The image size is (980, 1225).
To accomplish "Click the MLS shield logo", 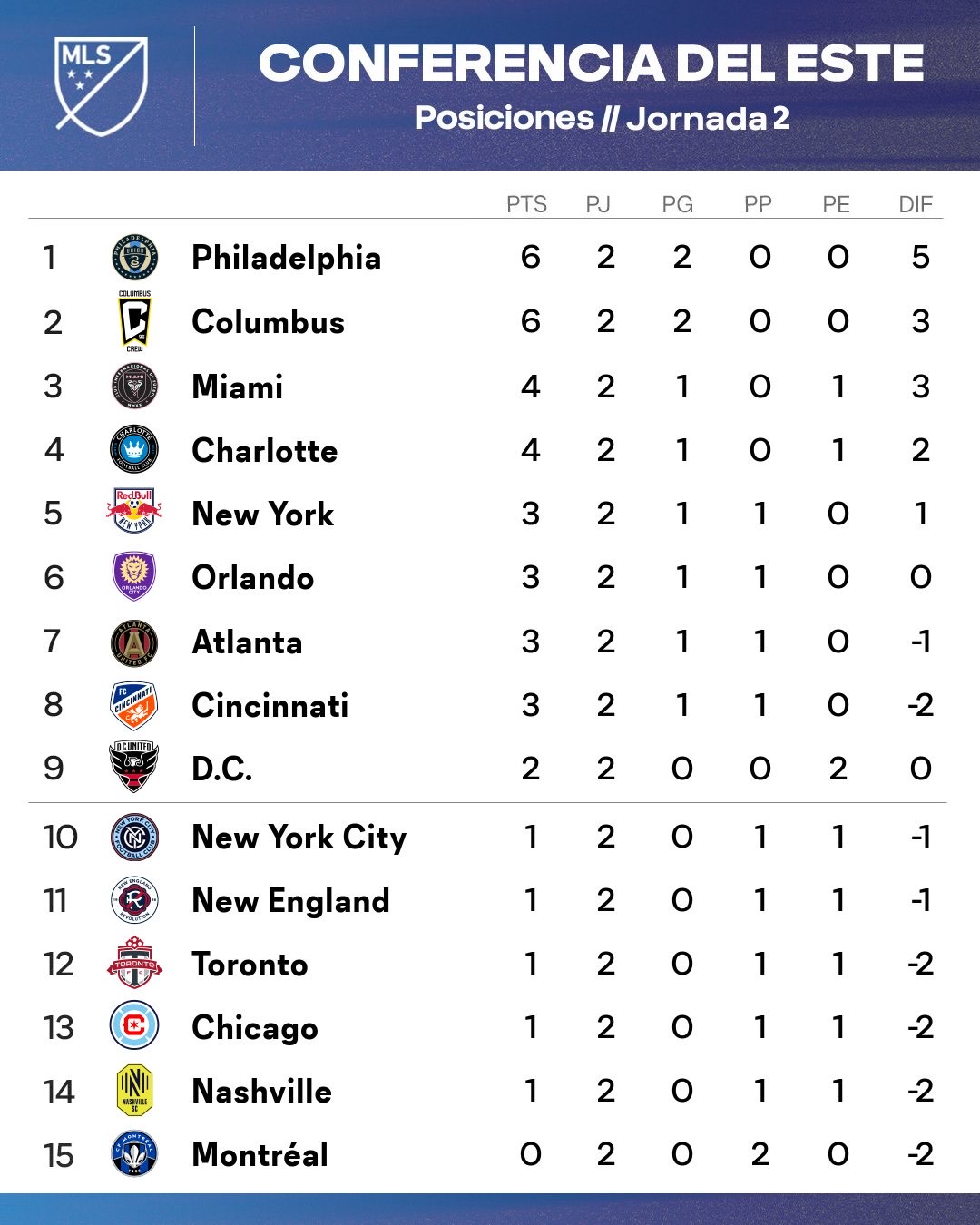I will click(x=102, y=86).
